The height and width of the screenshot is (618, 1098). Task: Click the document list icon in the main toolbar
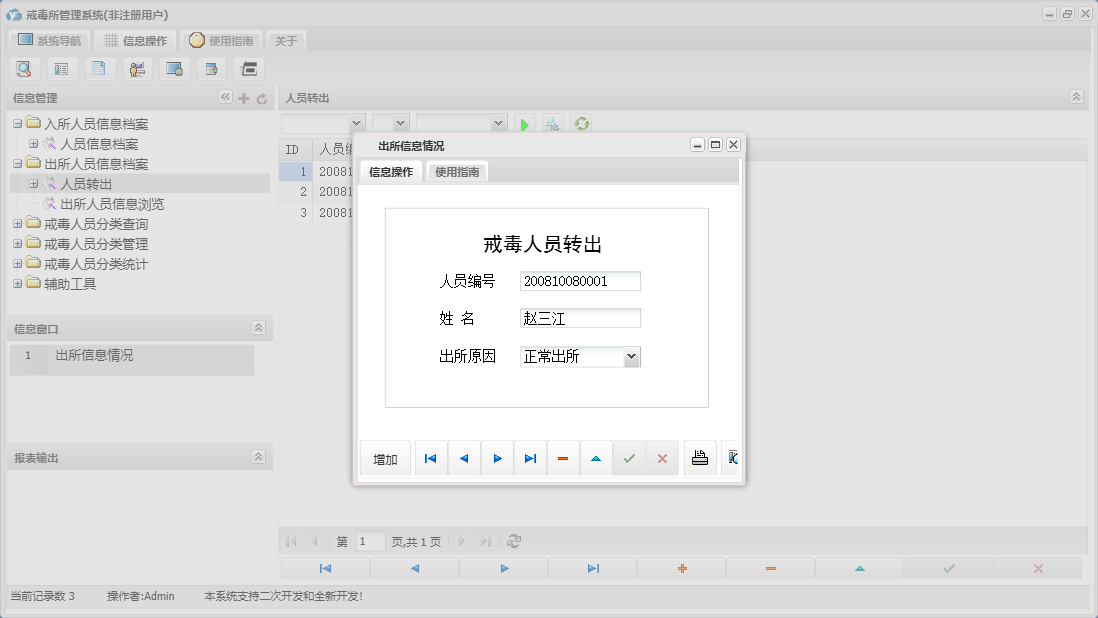pyautogui.click(x=61, y=68)
